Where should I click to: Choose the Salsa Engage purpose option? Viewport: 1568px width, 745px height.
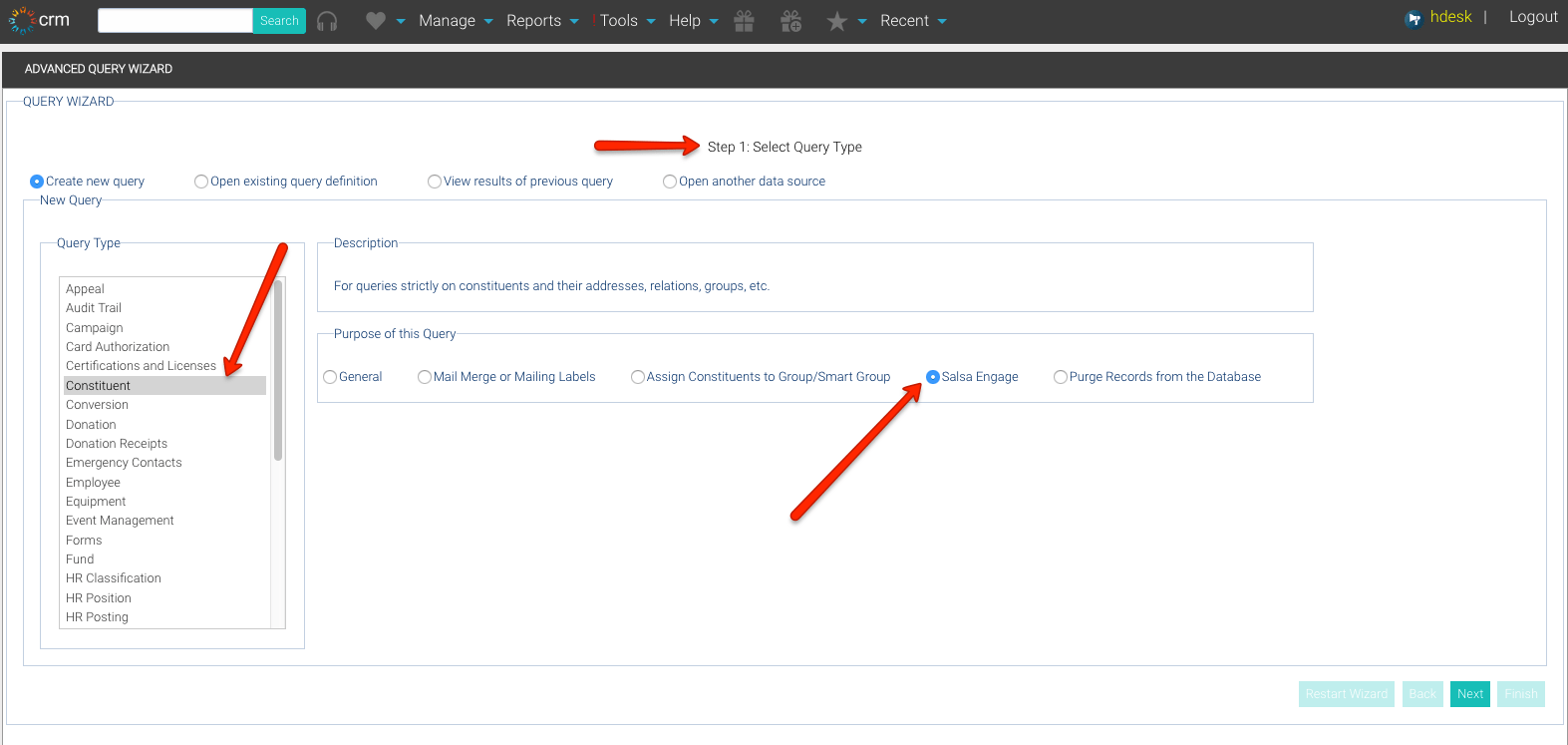(x=933, y=377)
